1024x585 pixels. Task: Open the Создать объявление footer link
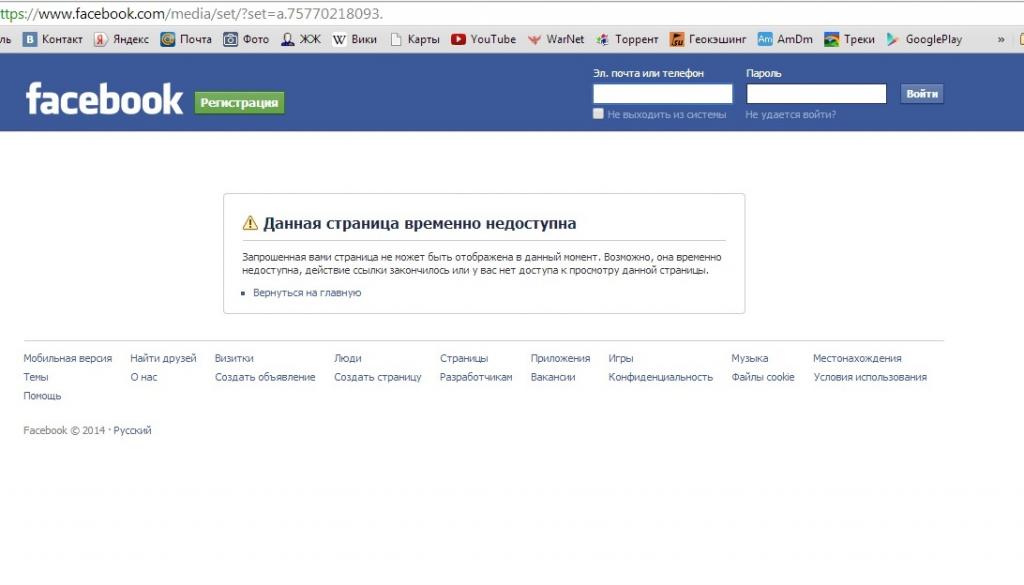tap(265, 377)
